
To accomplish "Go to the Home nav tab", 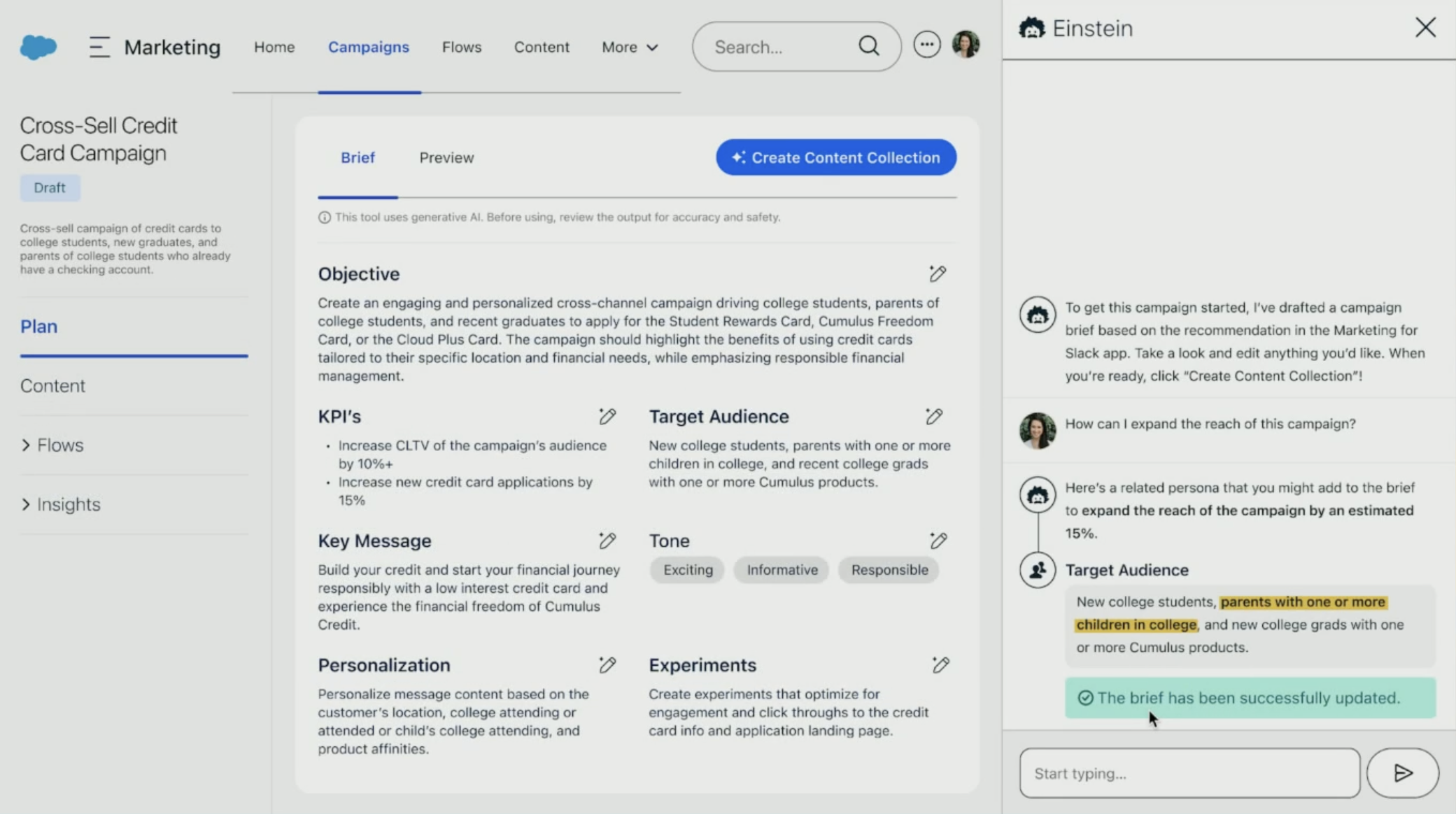I will pos(274,47).
